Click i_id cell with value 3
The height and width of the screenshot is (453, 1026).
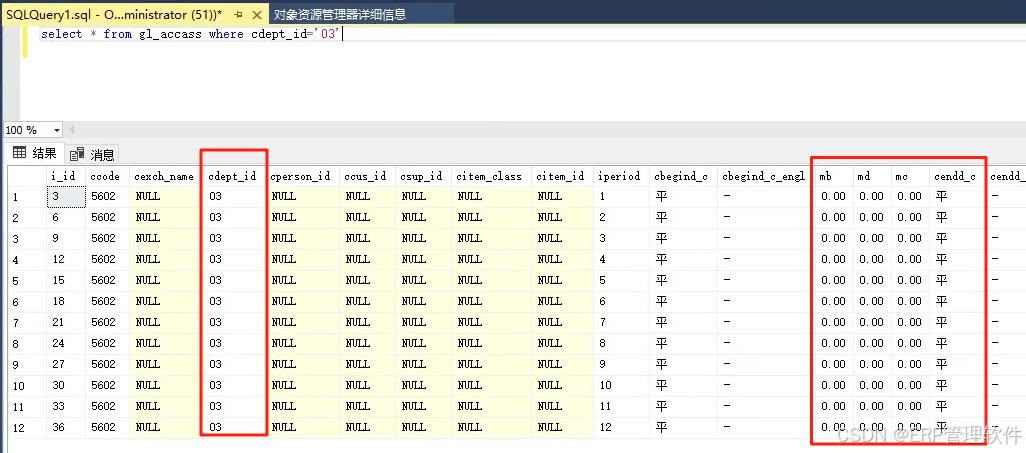[x=66, y=196]
